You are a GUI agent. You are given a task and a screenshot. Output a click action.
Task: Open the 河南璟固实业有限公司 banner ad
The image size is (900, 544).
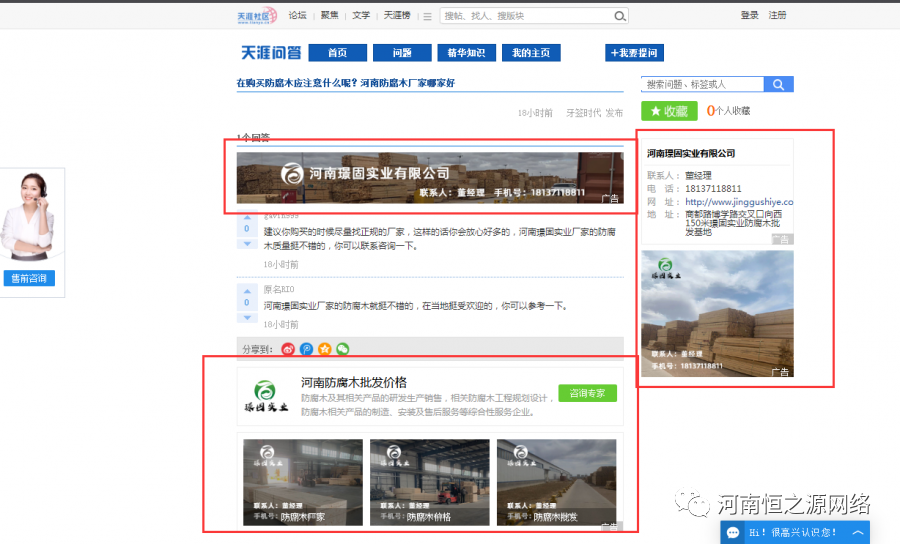pos(430,178)
